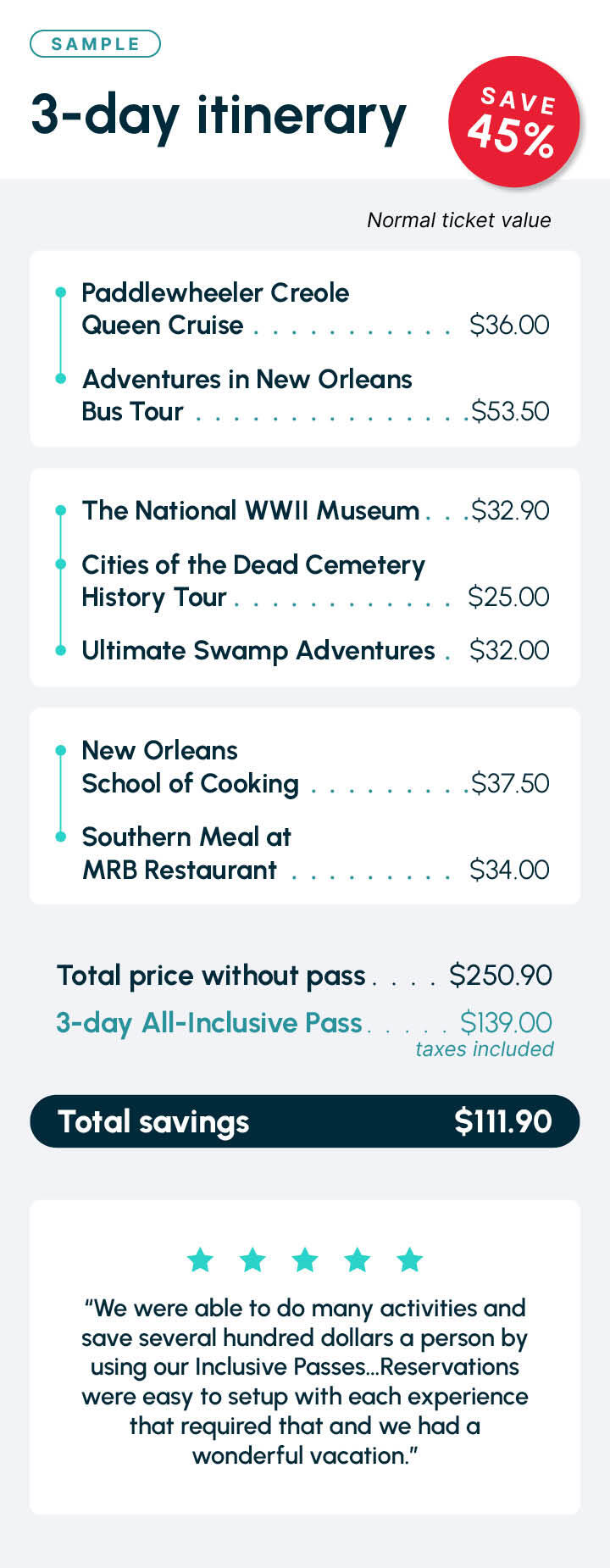Click the bullet dot beside National WWII Museum
This screenshot has height=1568, width=610.
(60, 510)
